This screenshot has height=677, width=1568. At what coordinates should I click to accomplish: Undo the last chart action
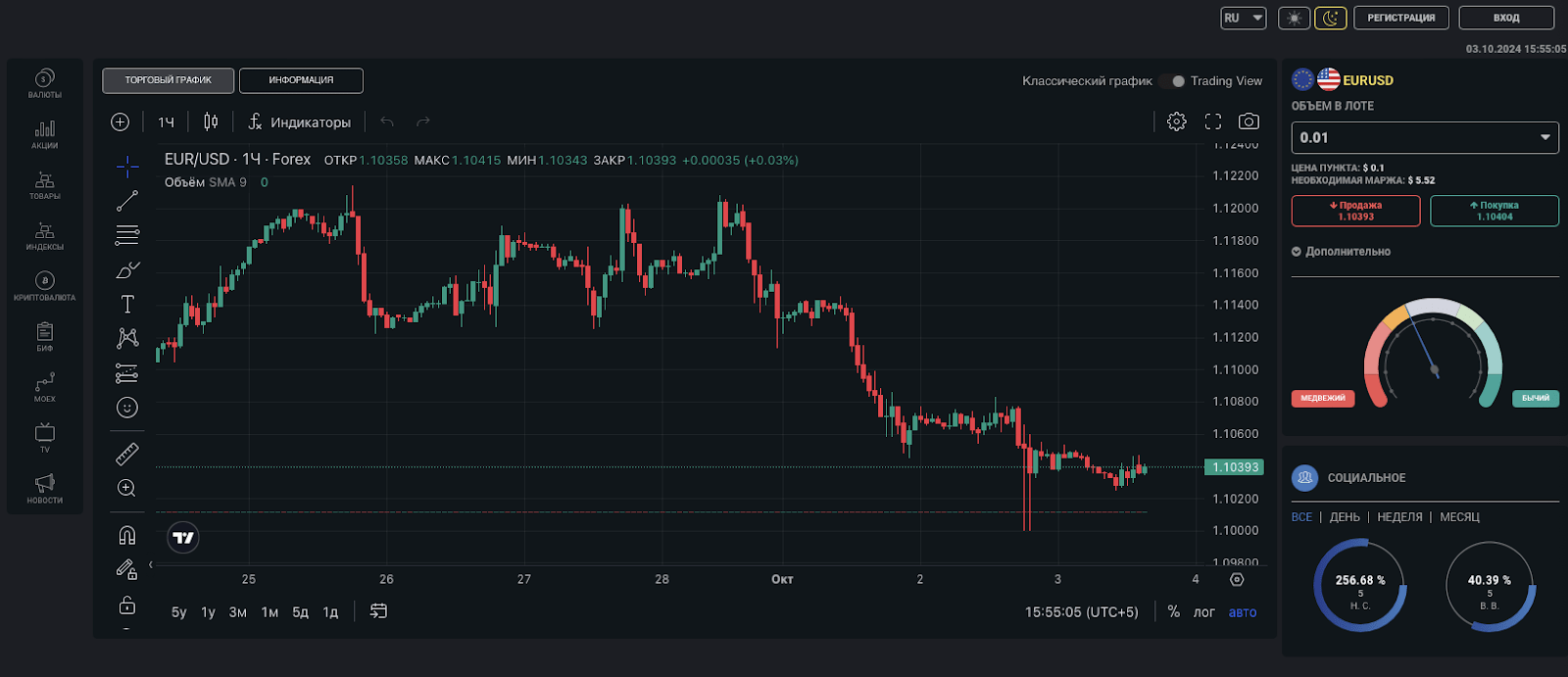387,121
